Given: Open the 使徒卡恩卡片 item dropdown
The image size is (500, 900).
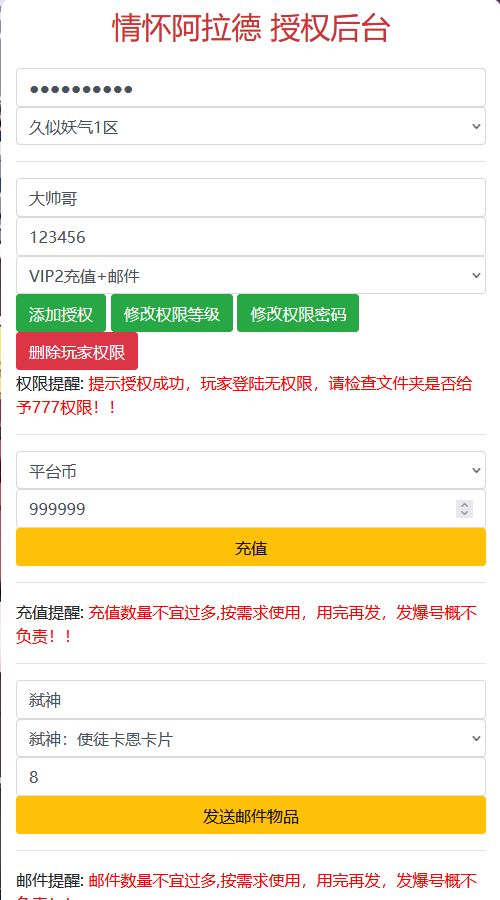Looking at the screenshot, I should click(x=251, y=739).
